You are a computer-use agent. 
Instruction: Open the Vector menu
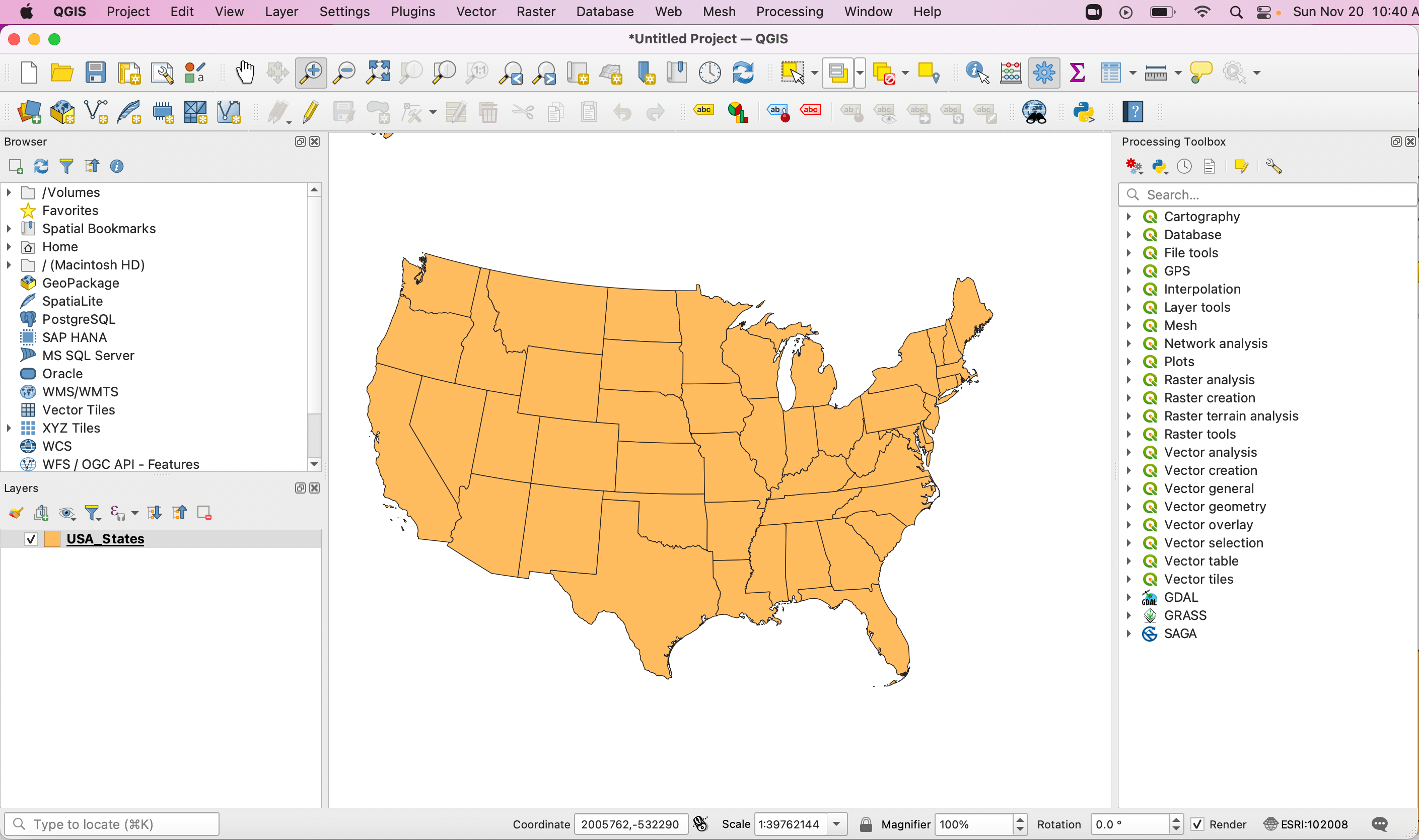point(475,11)
